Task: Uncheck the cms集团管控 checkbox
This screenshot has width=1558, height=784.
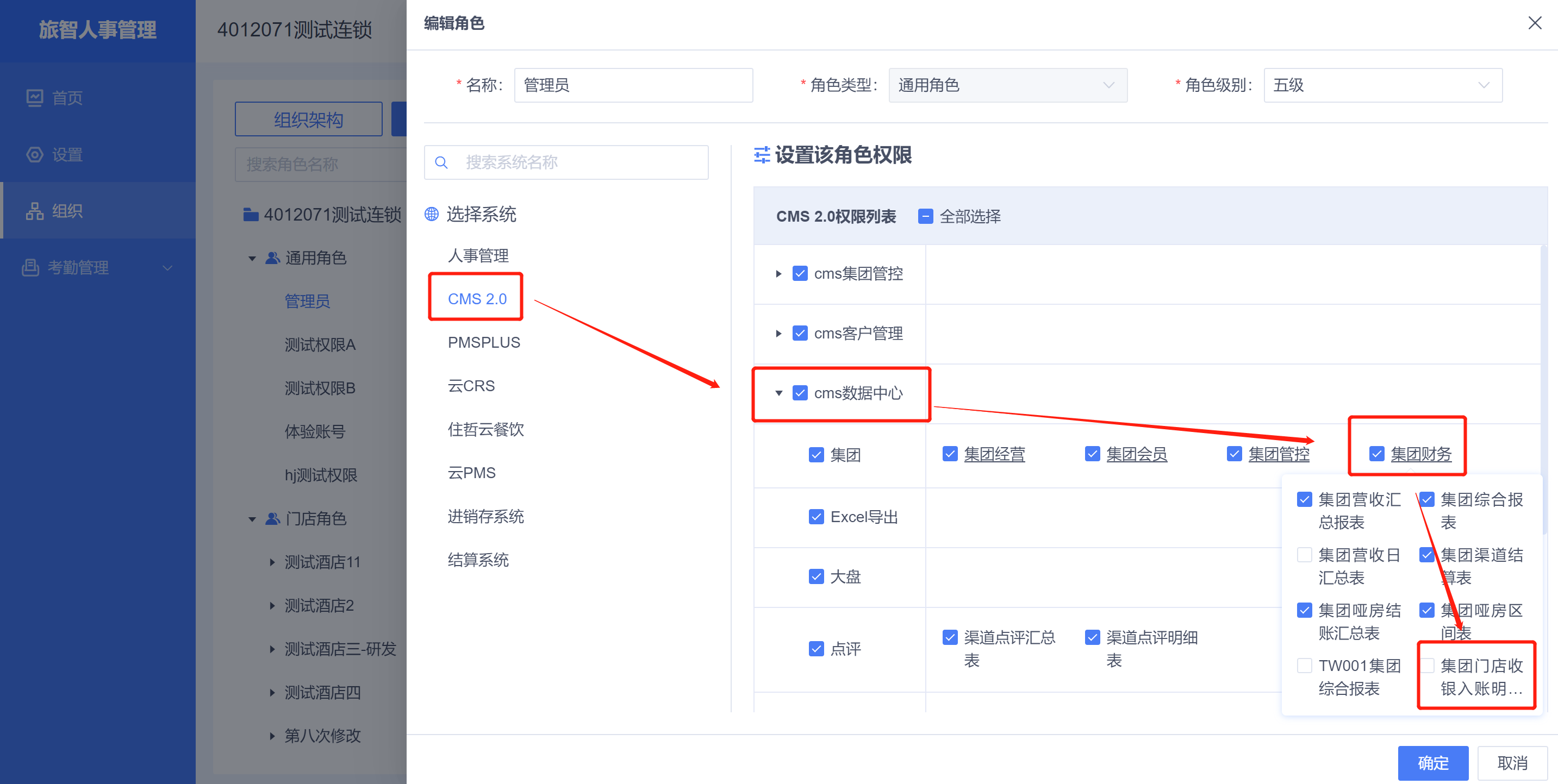Action: [x=800, y=273]
